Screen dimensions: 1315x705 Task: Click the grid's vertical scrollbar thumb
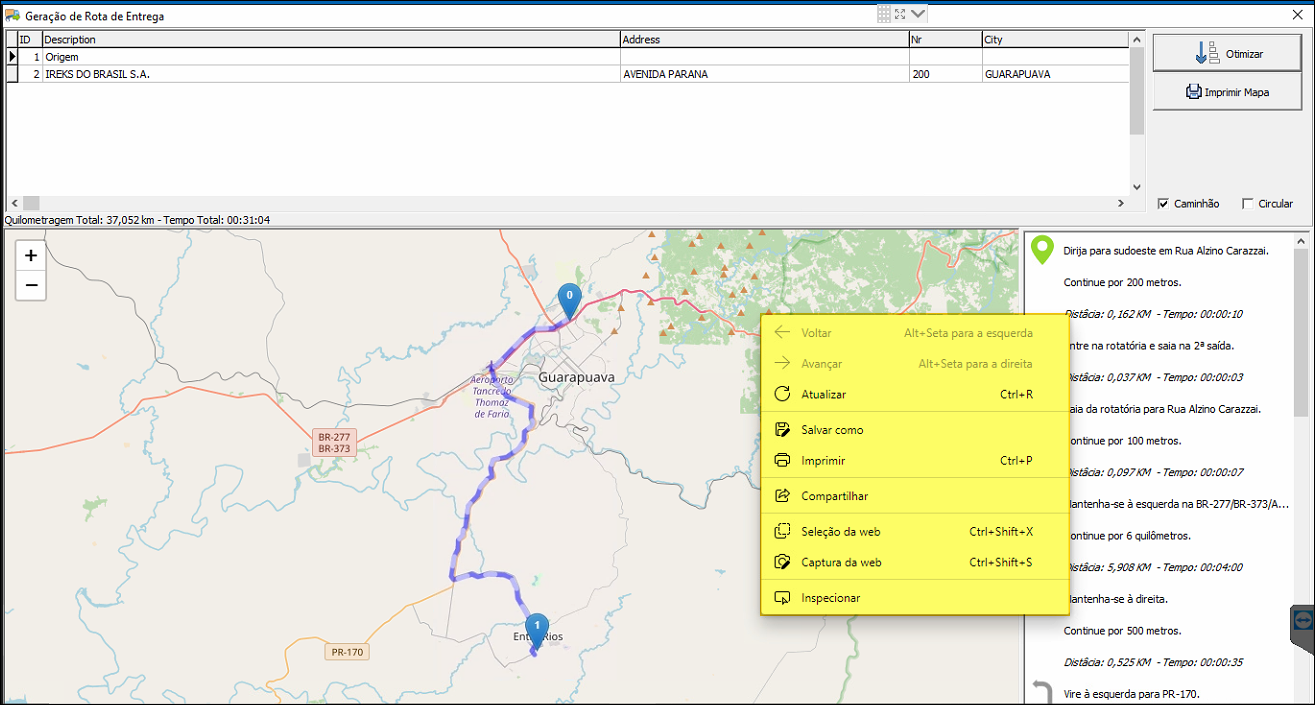click(x=1136, y=90)
